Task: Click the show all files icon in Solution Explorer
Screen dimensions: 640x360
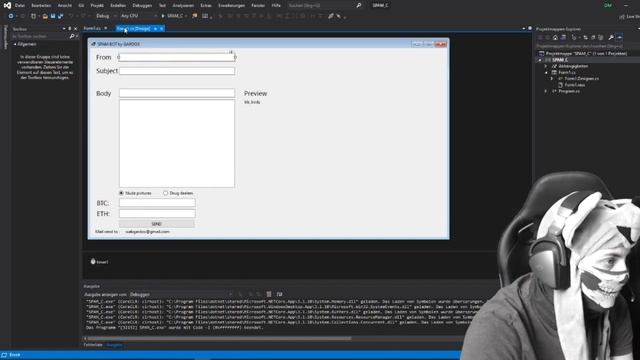Action: point(601,38)
